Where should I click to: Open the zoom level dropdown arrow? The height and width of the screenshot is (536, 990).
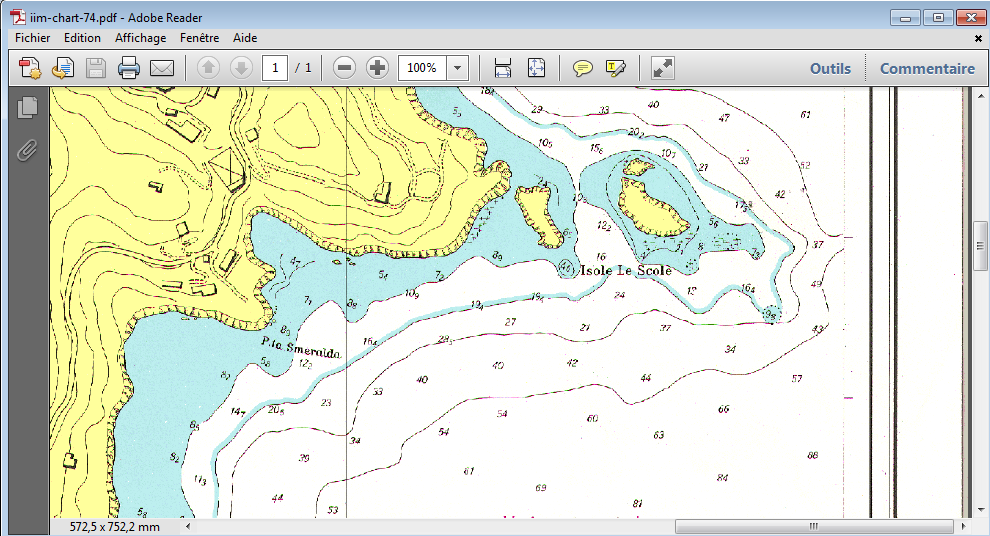coord(457,68)
